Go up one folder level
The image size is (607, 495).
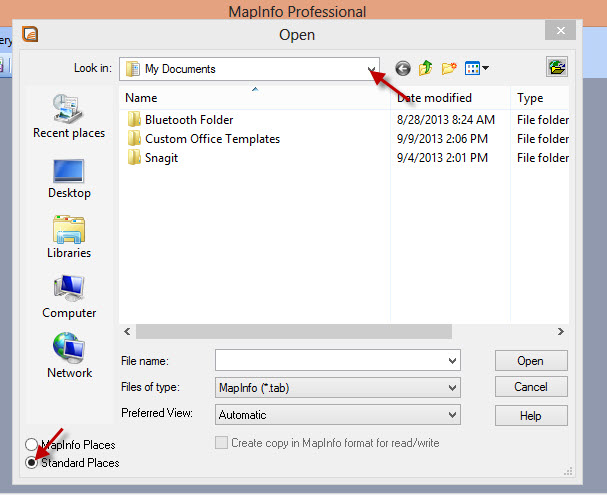pos(425,68)
